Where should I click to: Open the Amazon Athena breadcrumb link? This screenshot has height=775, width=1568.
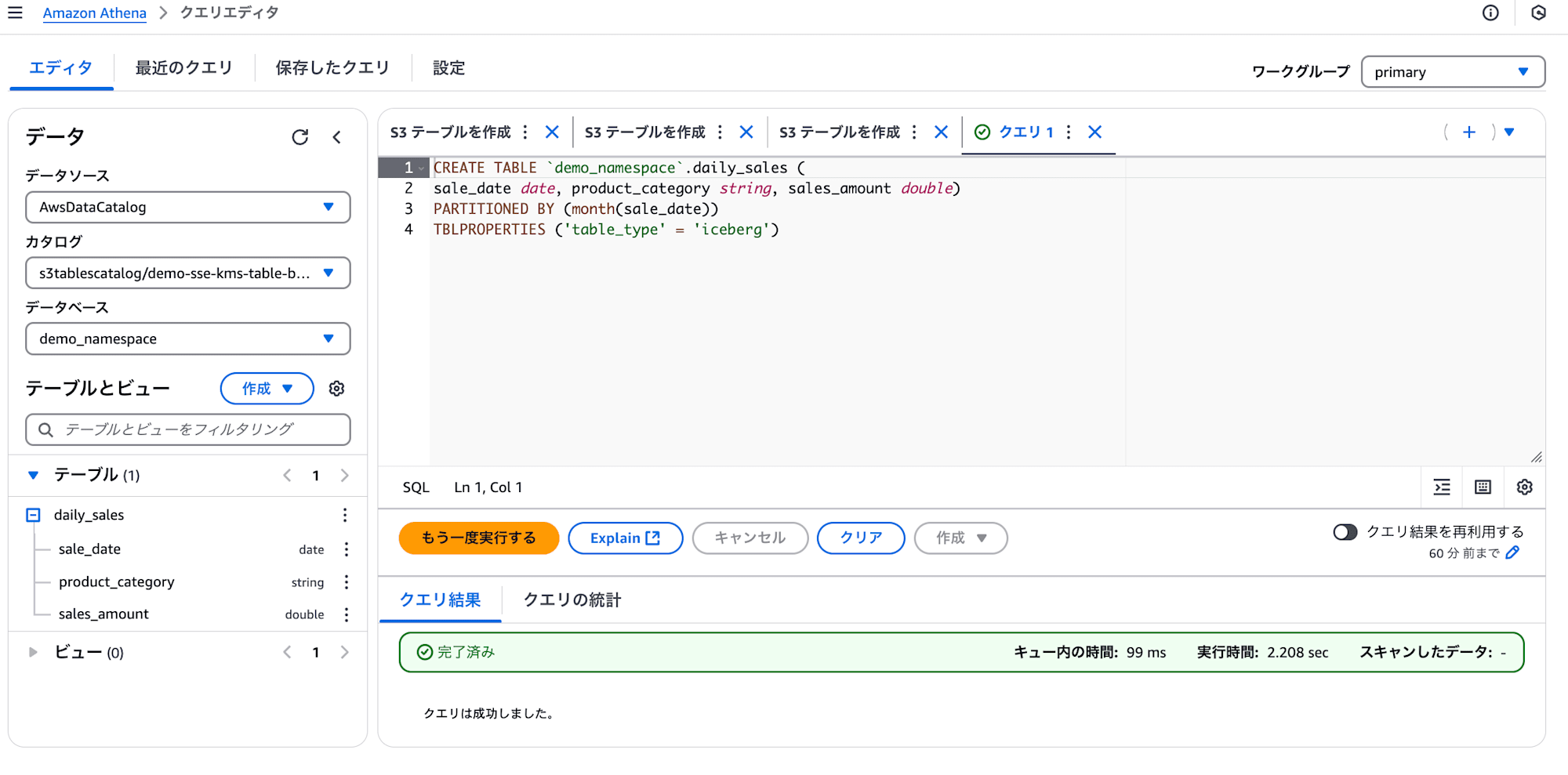click(94, 13)
